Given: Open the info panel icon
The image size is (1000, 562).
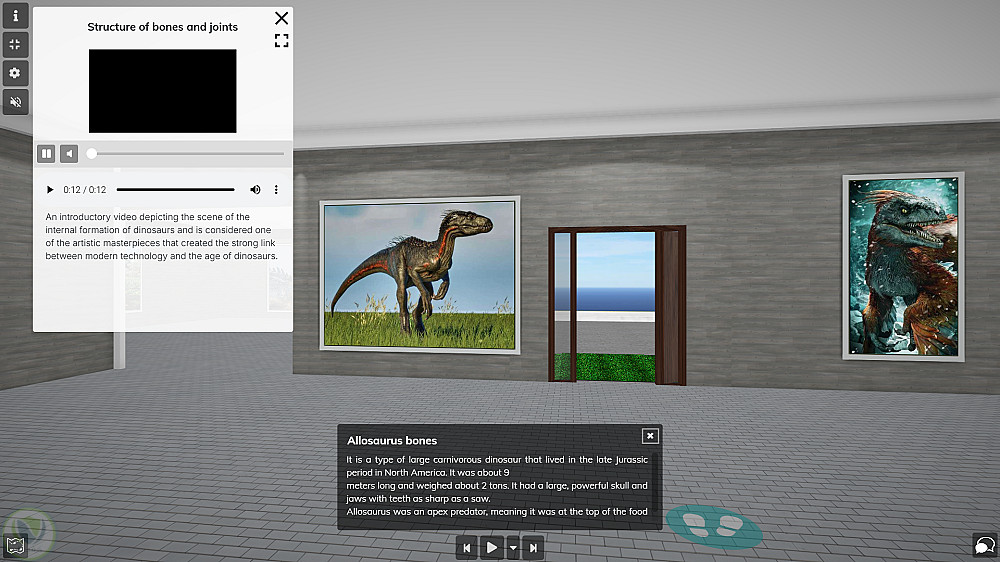Looking at the screenshot, I should (15, 15).
